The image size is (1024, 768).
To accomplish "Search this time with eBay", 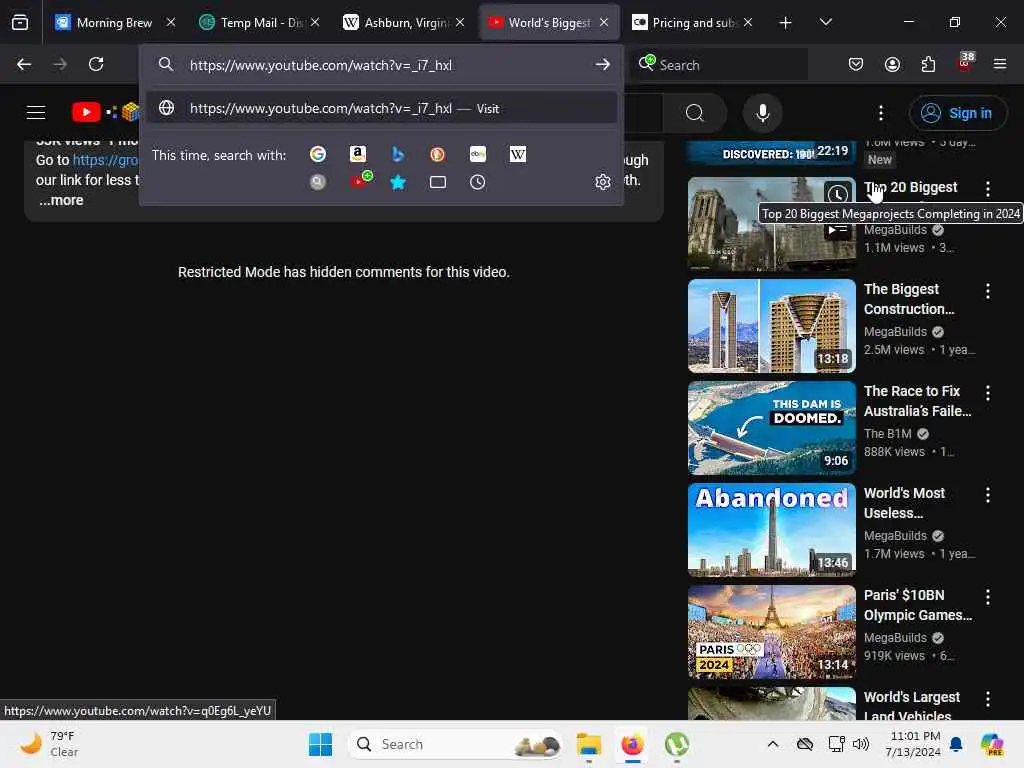I will [x=477, y=154].
